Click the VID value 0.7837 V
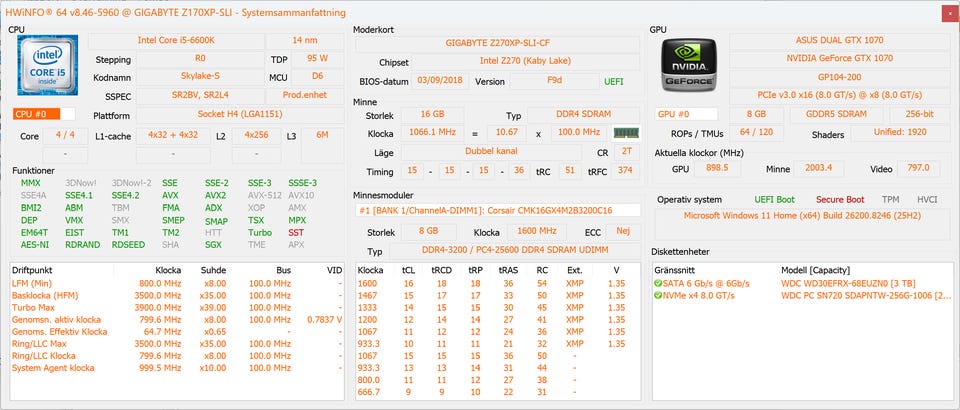960x410 pixels. click(324, 320)
